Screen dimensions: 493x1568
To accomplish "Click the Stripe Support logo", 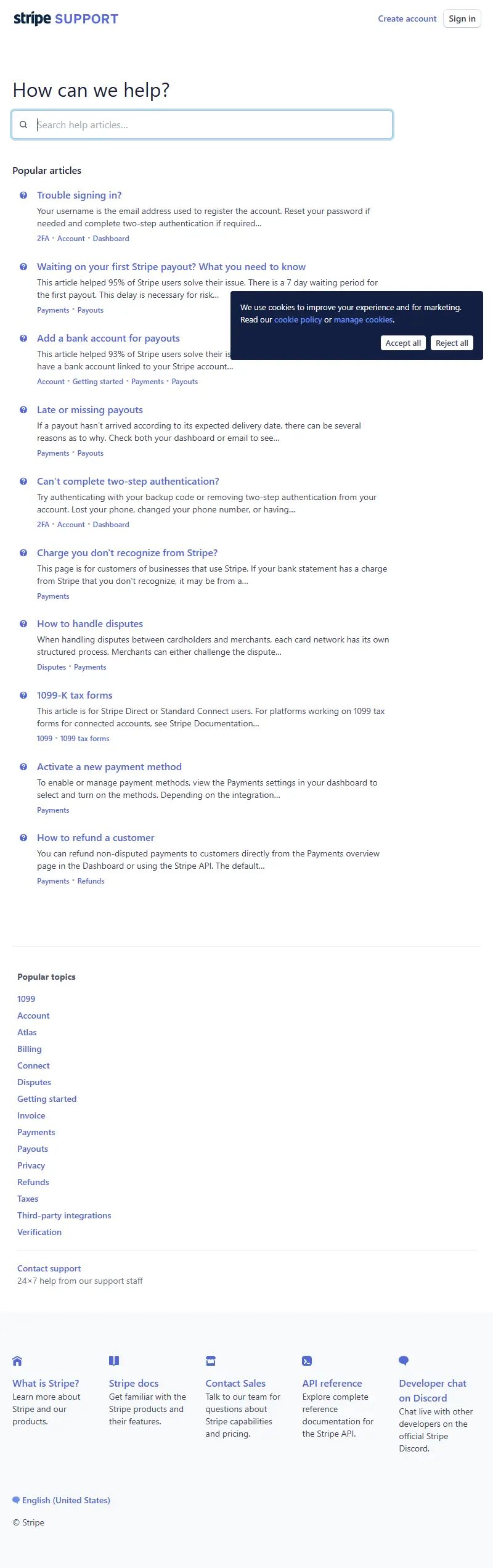I will (66, 18).
